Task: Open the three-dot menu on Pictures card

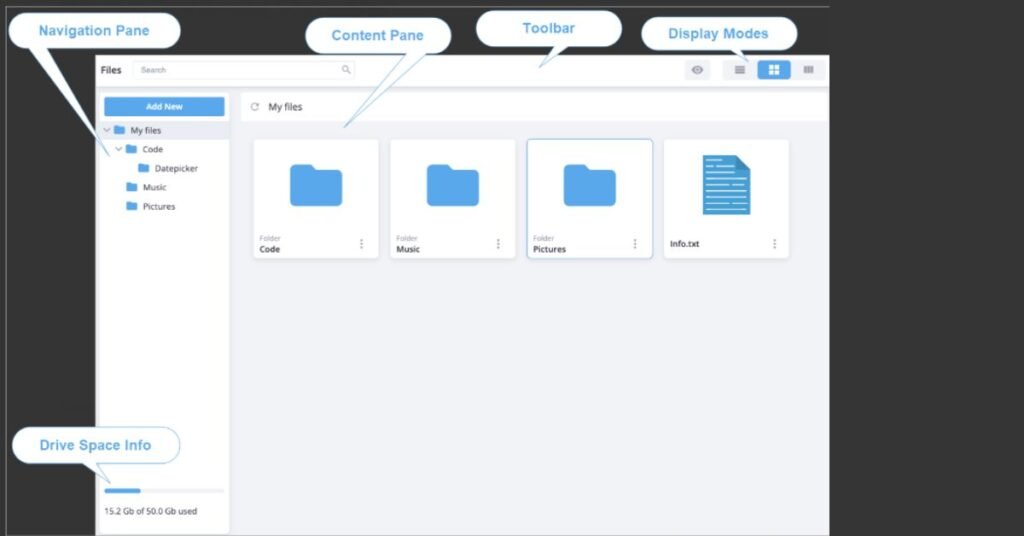Action: tap(635, 244)
